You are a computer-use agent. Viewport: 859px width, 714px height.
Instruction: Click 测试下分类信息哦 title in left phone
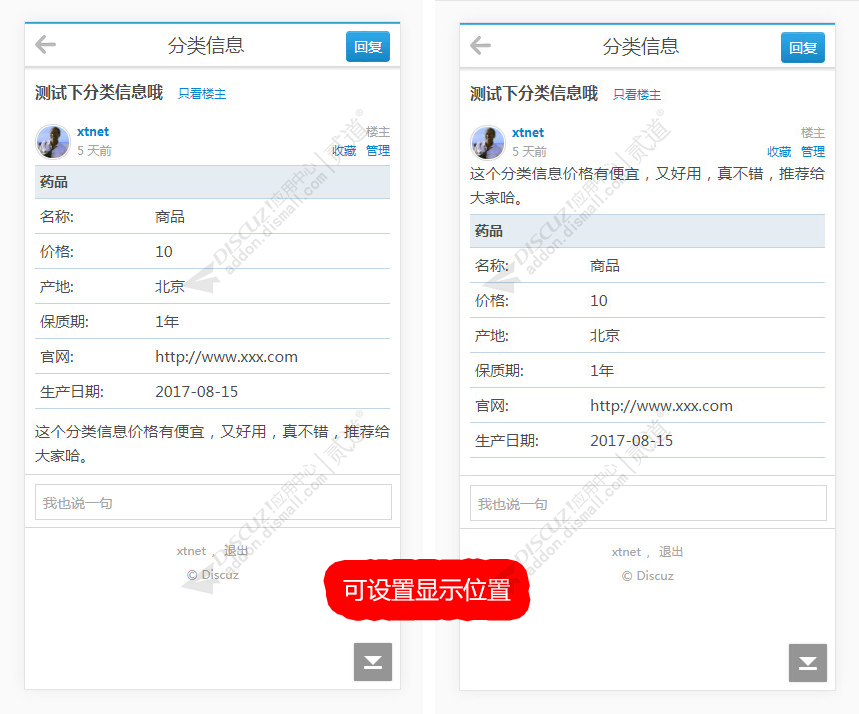click(99, 92)
